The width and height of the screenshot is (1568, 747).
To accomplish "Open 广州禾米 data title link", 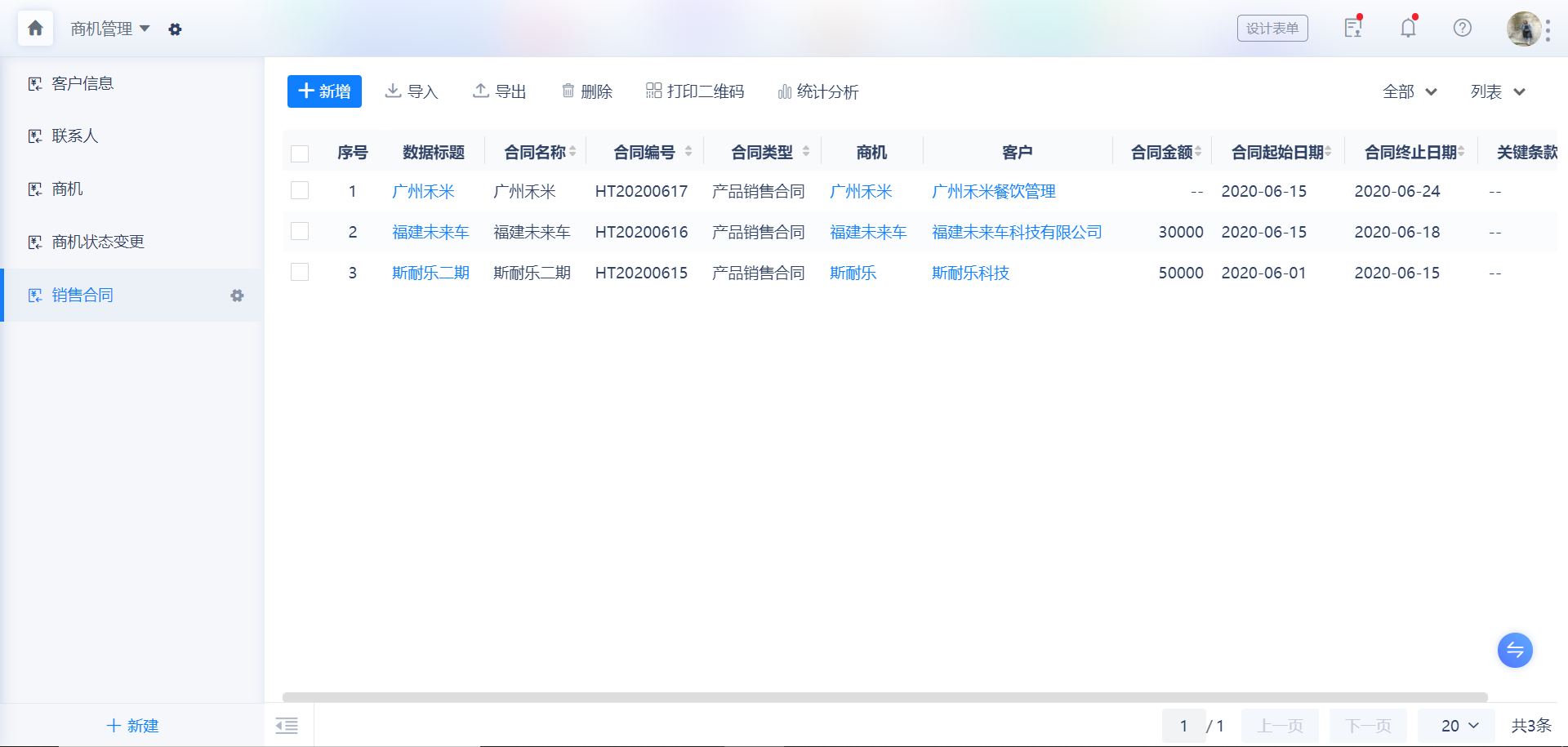I will 423,191.
